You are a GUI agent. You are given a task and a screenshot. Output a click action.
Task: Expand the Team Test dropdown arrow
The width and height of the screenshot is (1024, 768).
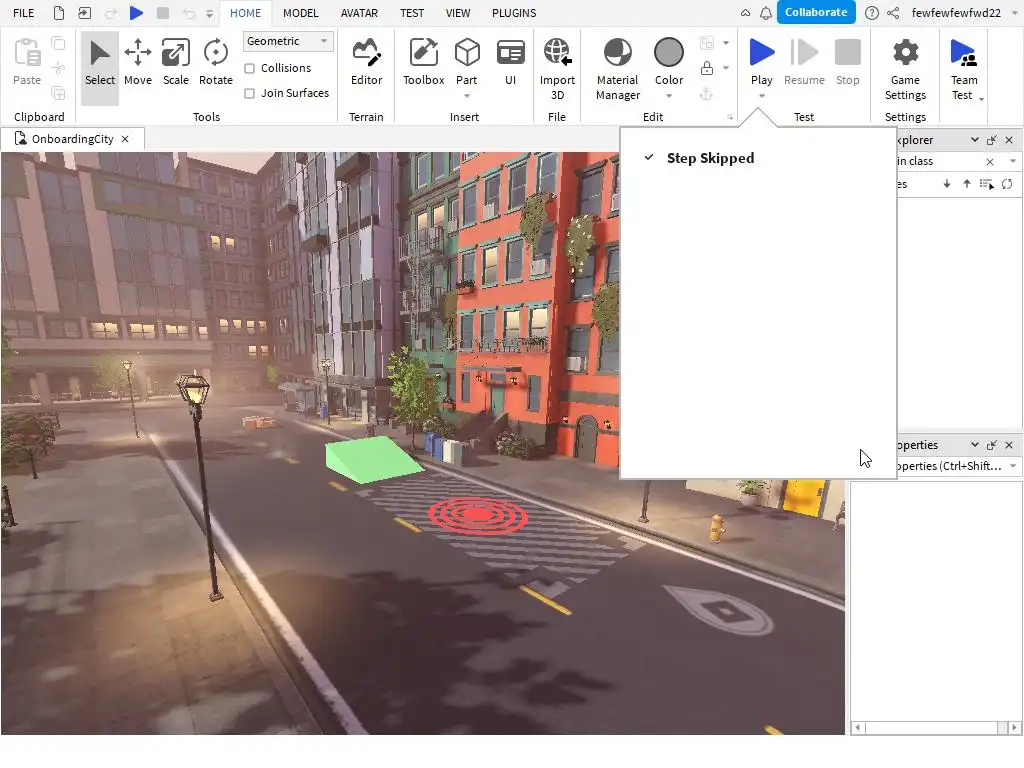[982, 99]
